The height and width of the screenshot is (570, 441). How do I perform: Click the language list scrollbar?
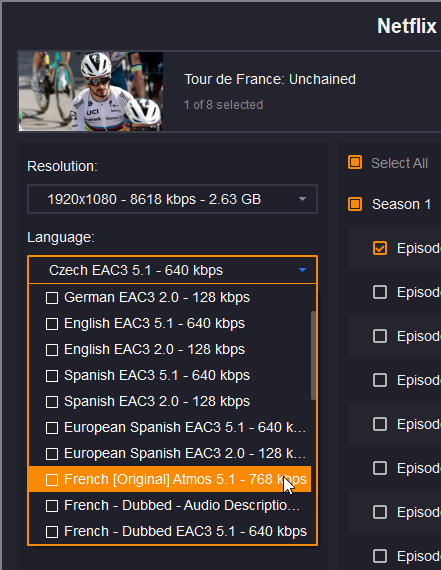pyautogui.click(x=313, y=356)
